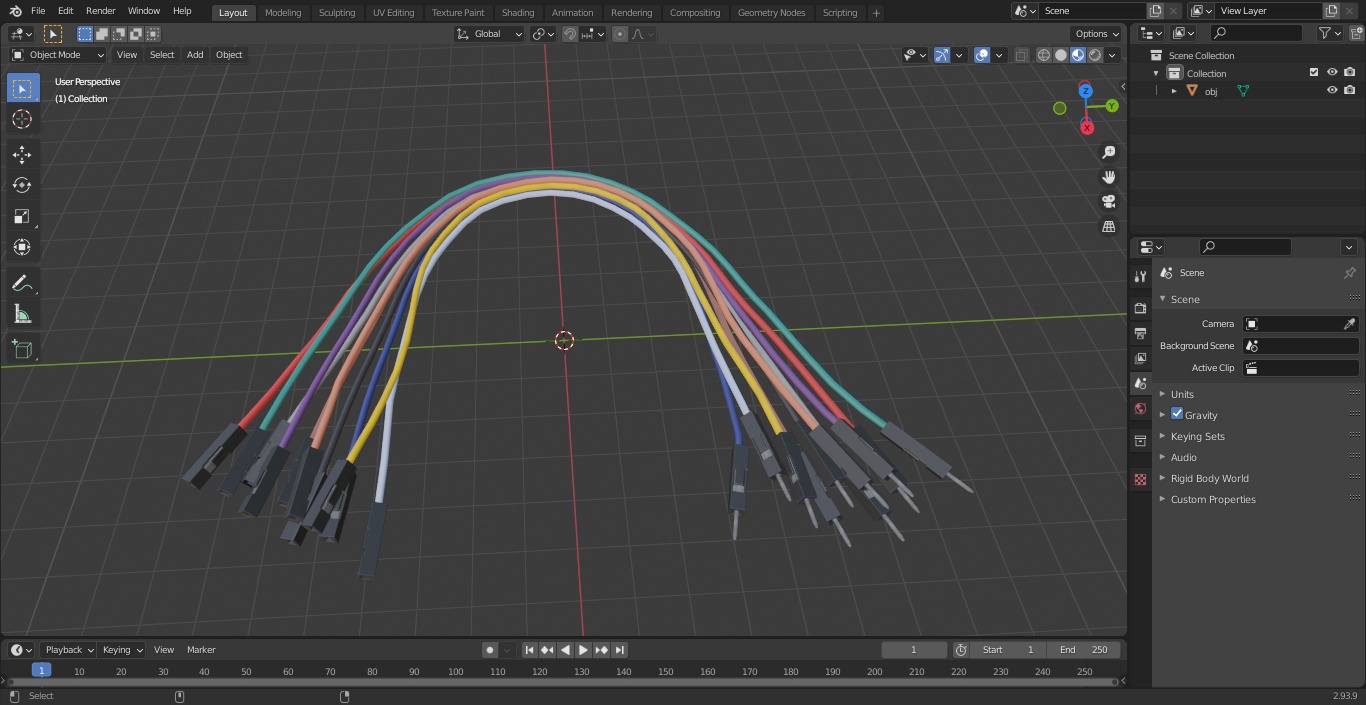This screenshot has width=1366, height=705.
Task: Activate the Scale tool
Action: click(x=22, y=216)
